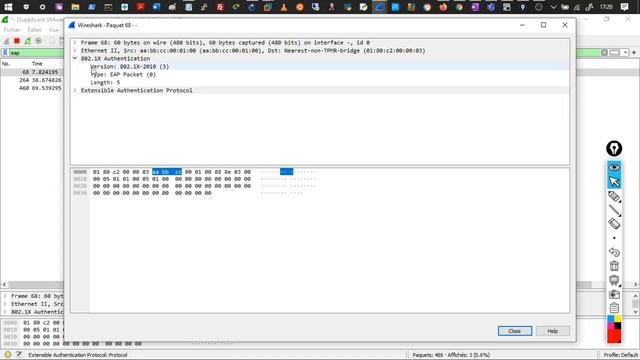This screenshot has height=360, width=640.
Task: Select the highlighter marker tool
Action: 614,196
